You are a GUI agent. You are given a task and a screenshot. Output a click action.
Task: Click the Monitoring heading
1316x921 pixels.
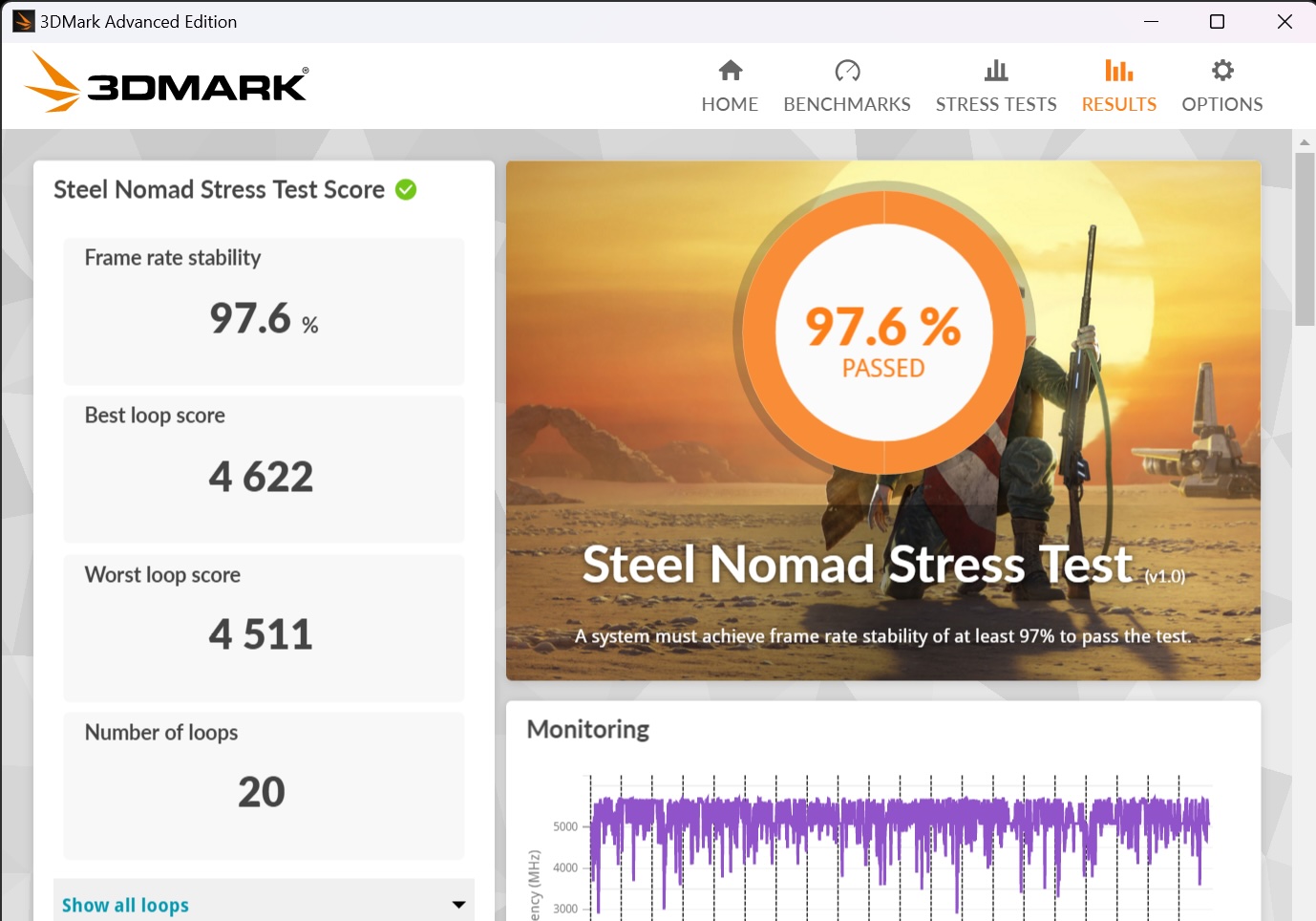[x=588, y=730]
